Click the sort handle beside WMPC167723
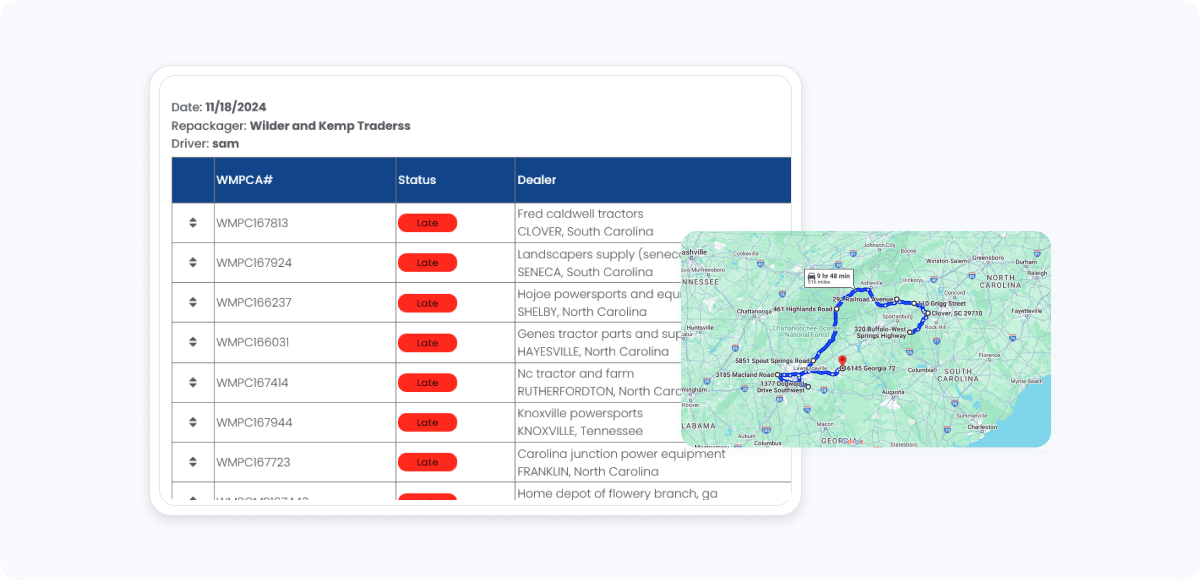The height and width of the screenshot is (580, 1200). pyautogui.click(x=193, y=463)
